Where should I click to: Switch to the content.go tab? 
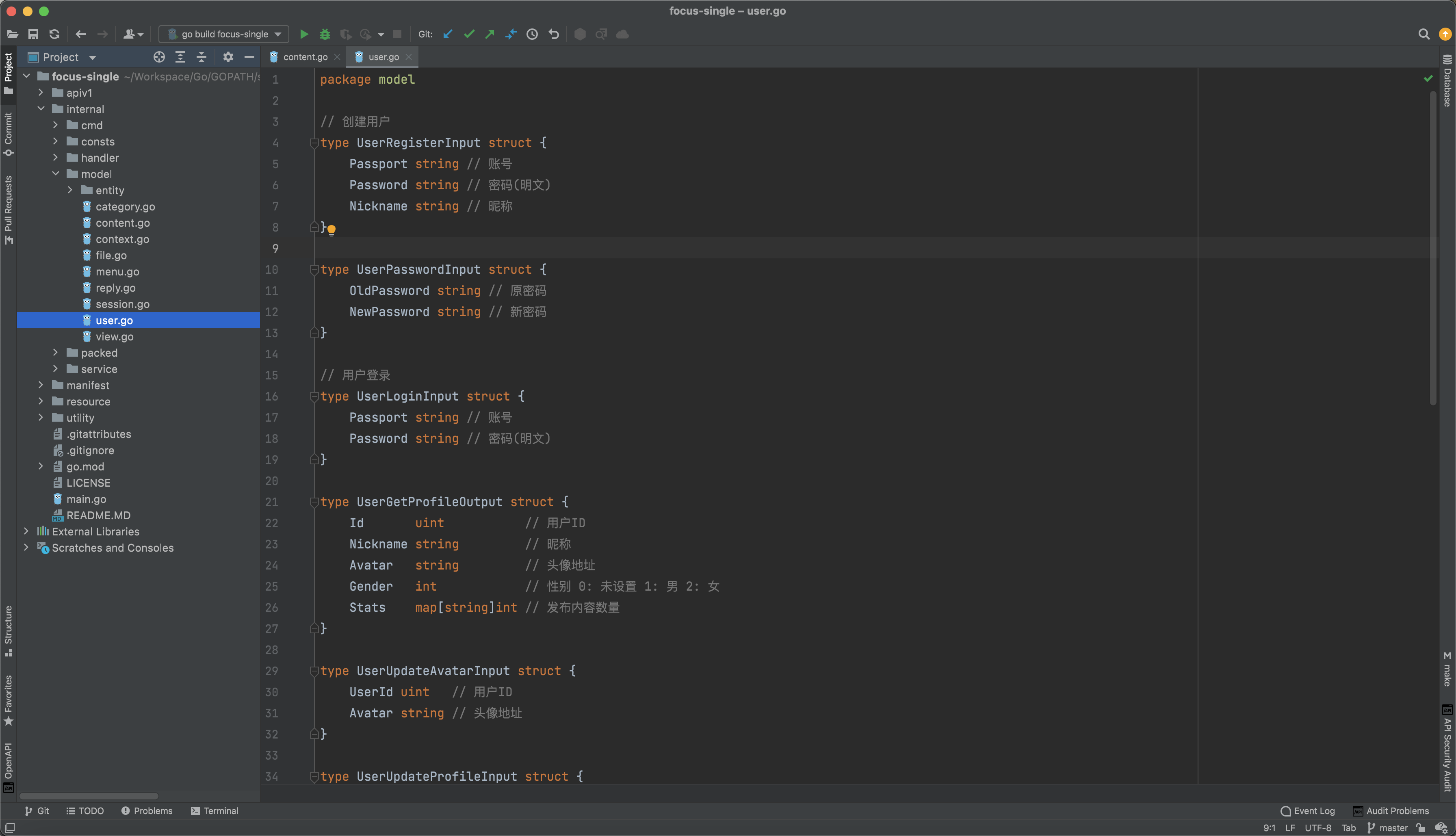(304, 57)
